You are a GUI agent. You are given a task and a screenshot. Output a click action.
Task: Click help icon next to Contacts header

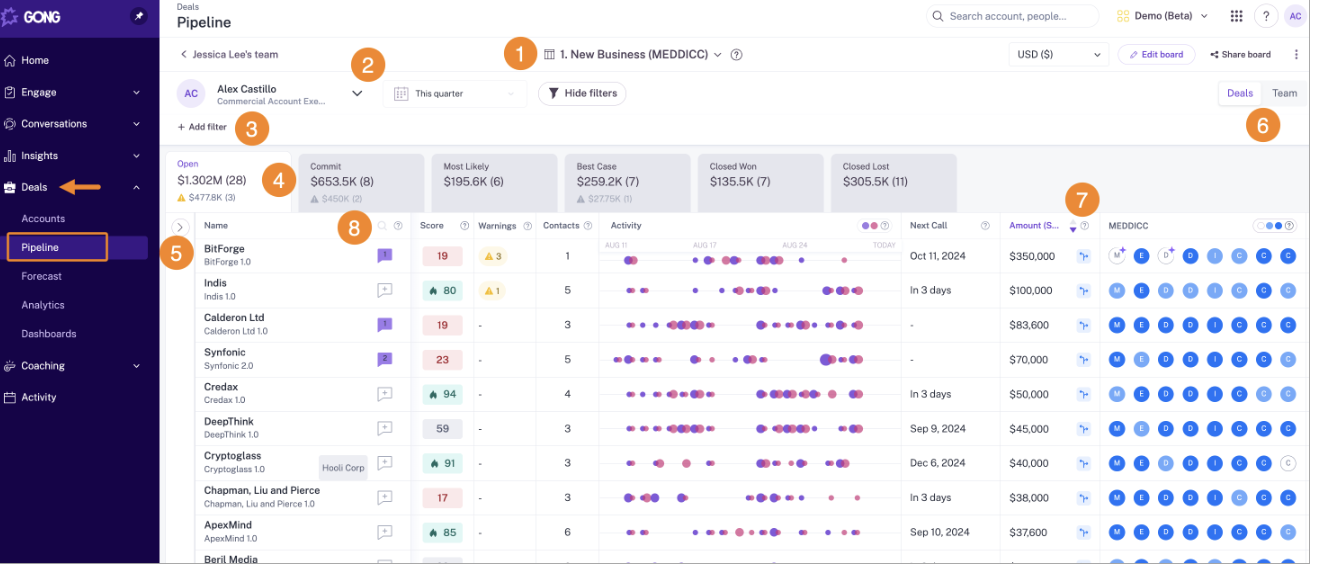pos(587,226)
